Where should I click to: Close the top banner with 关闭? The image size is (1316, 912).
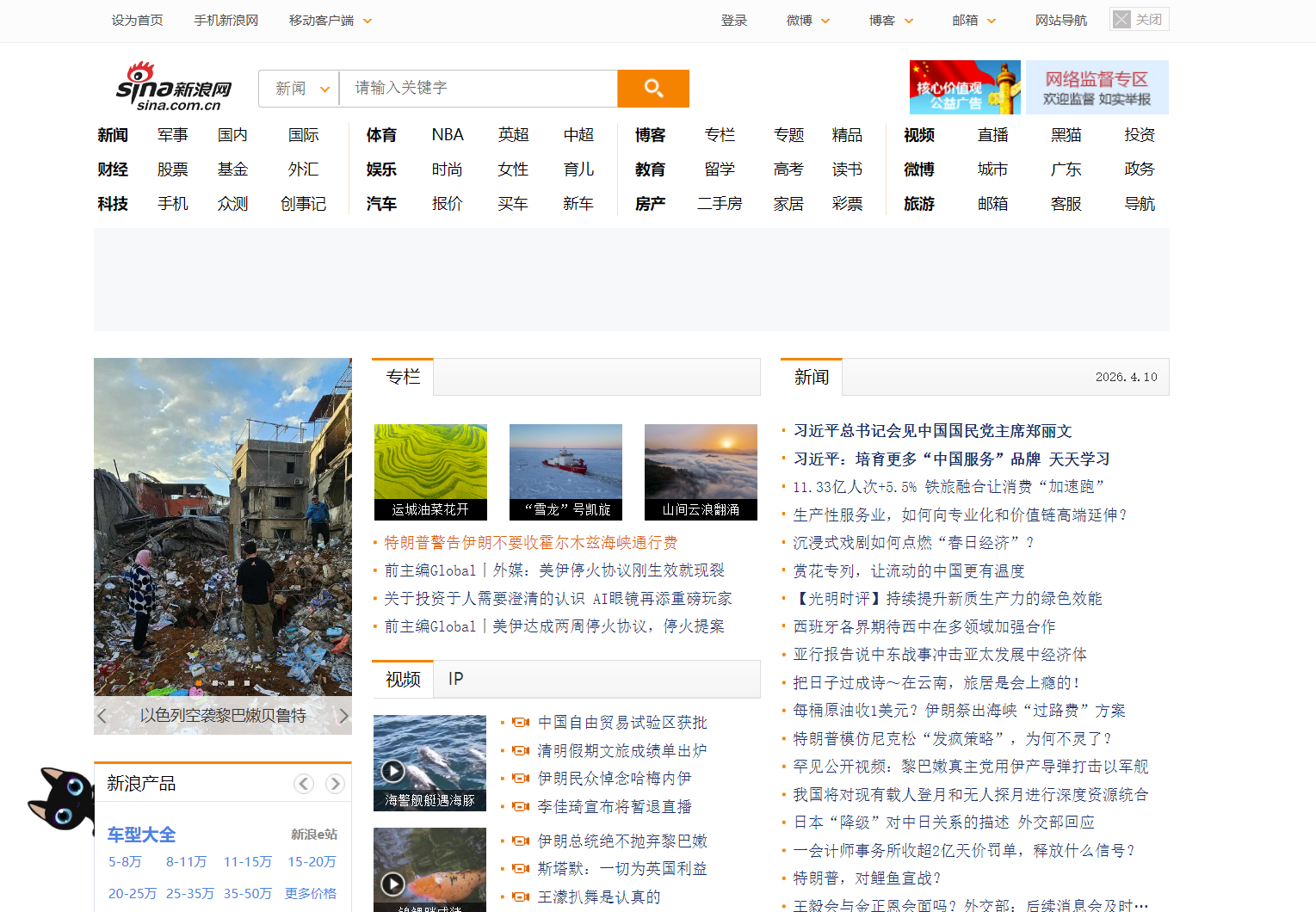pos(1138,19)
